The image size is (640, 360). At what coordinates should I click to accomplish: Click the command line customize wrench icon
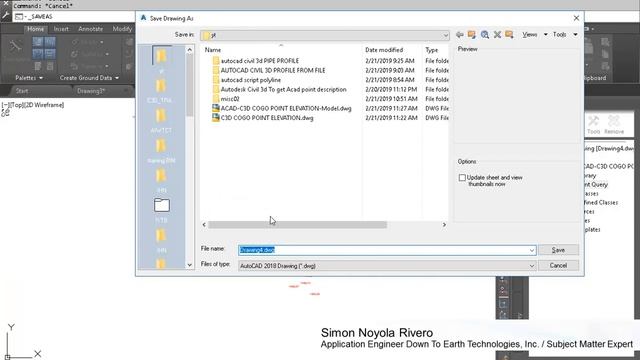click(6, 16)
